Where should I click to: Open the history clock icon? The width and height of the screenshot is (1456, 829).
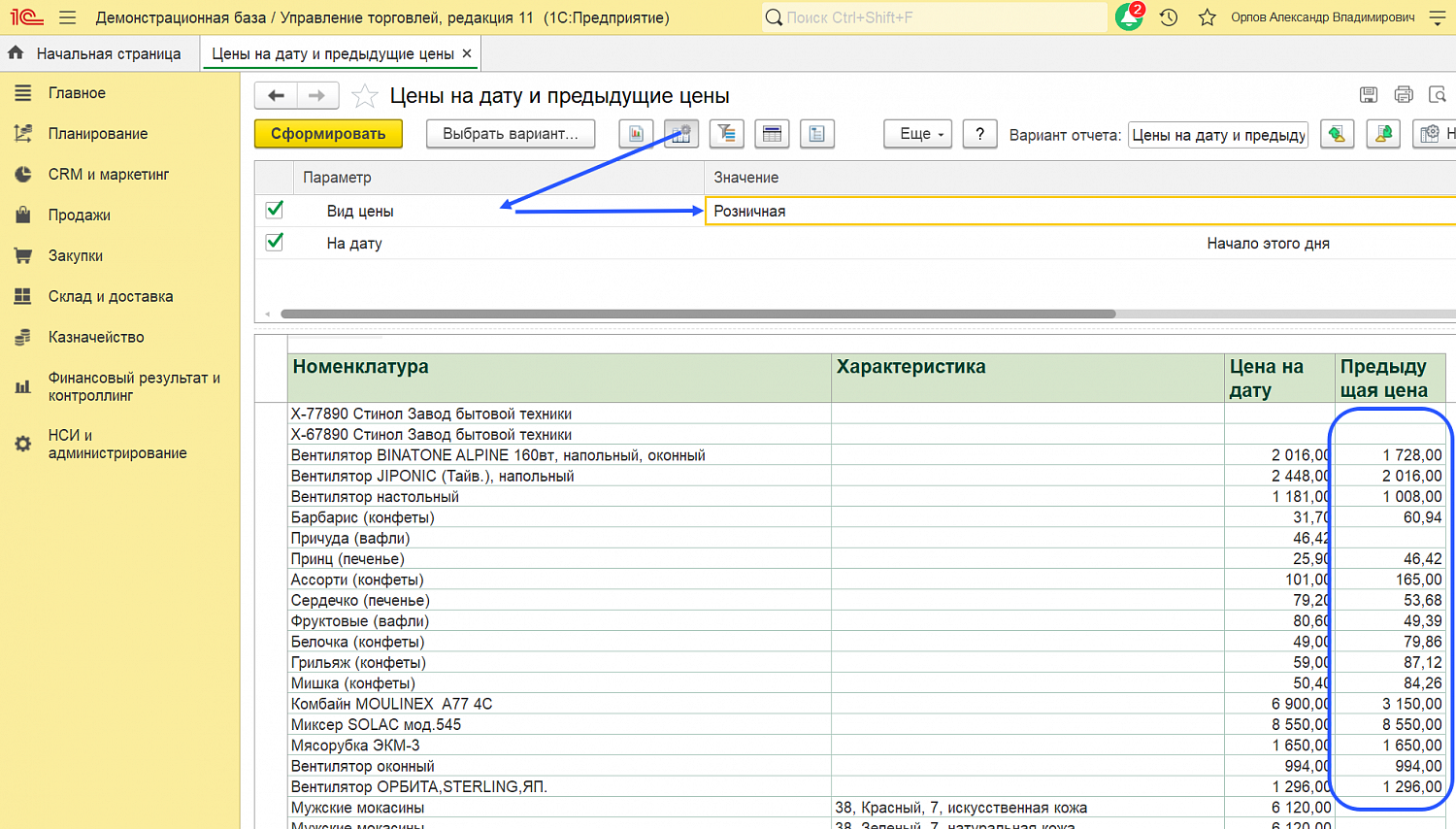[1169, 17]
